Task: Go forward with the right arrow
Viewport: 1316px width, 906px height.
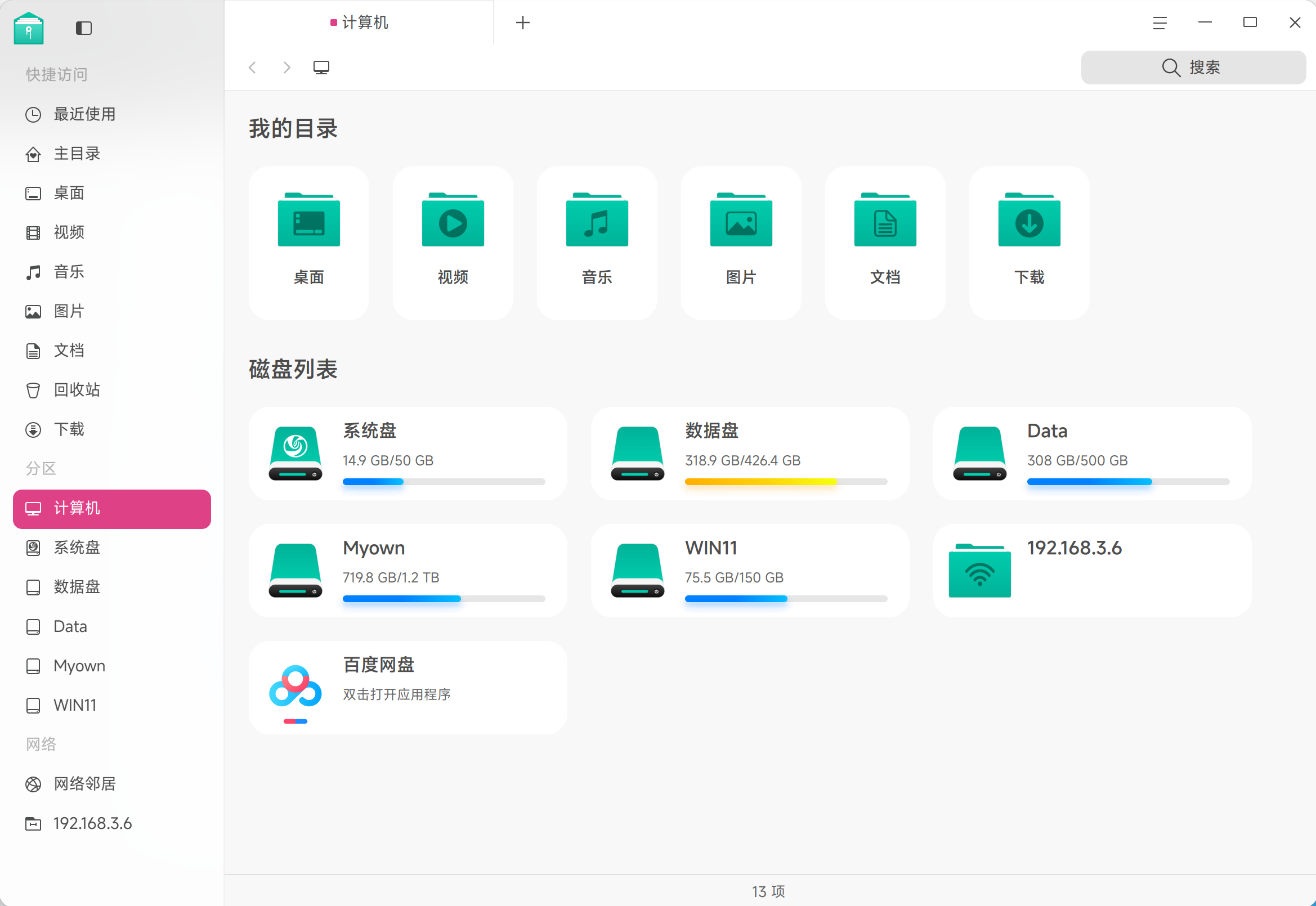Action: click(x=287, y=68)
